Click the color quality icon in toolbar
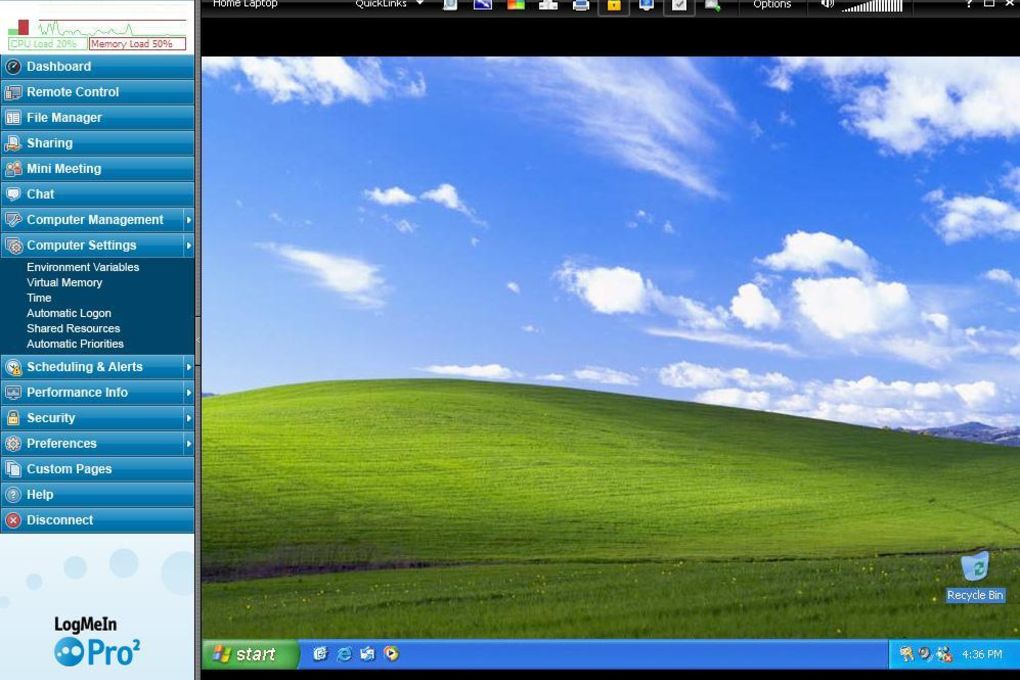This screenshot has width=1020, height=680. click(x=516, y=5)
